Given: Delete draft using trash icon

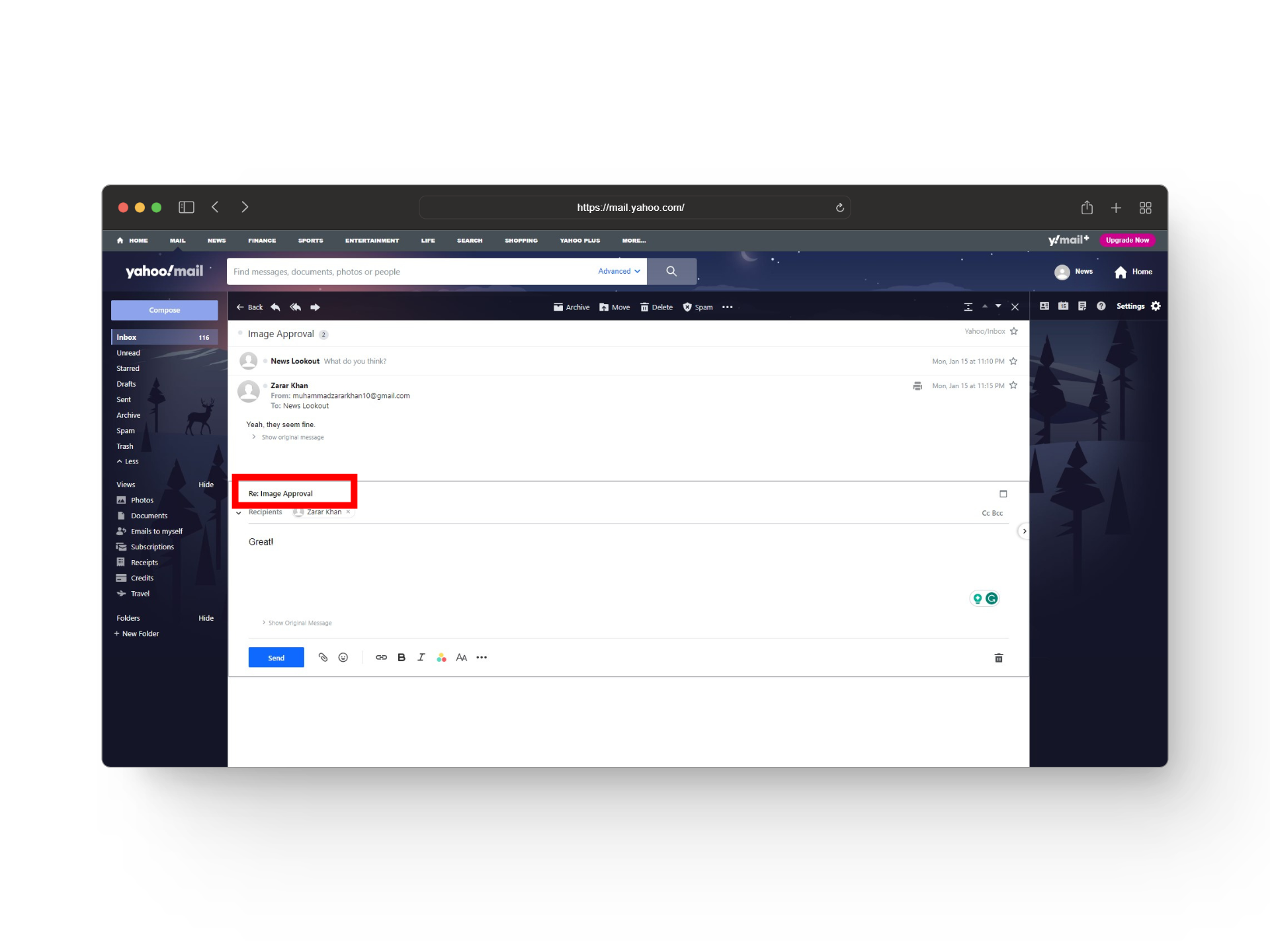Looking at the screenshot, I should coord(999,658).
